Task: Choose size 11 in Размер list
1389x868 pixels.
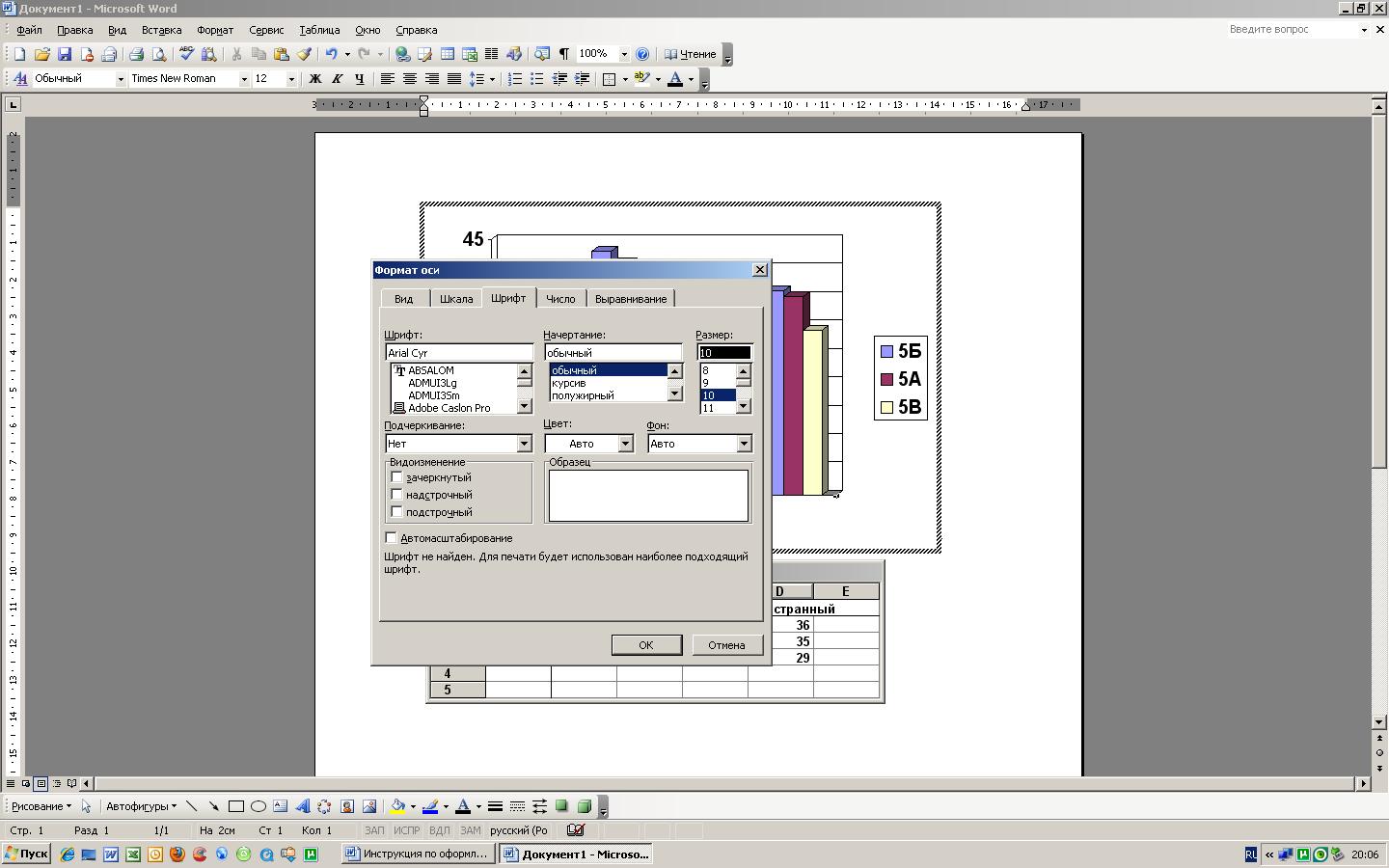Action: coord(718,408)
